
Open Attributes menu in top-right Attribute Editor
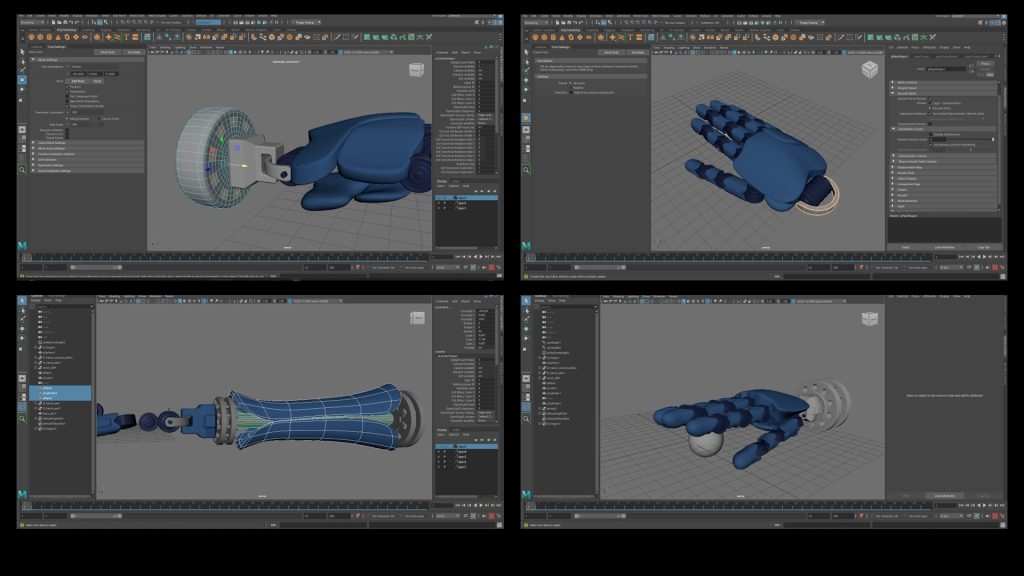coord(929,47)
